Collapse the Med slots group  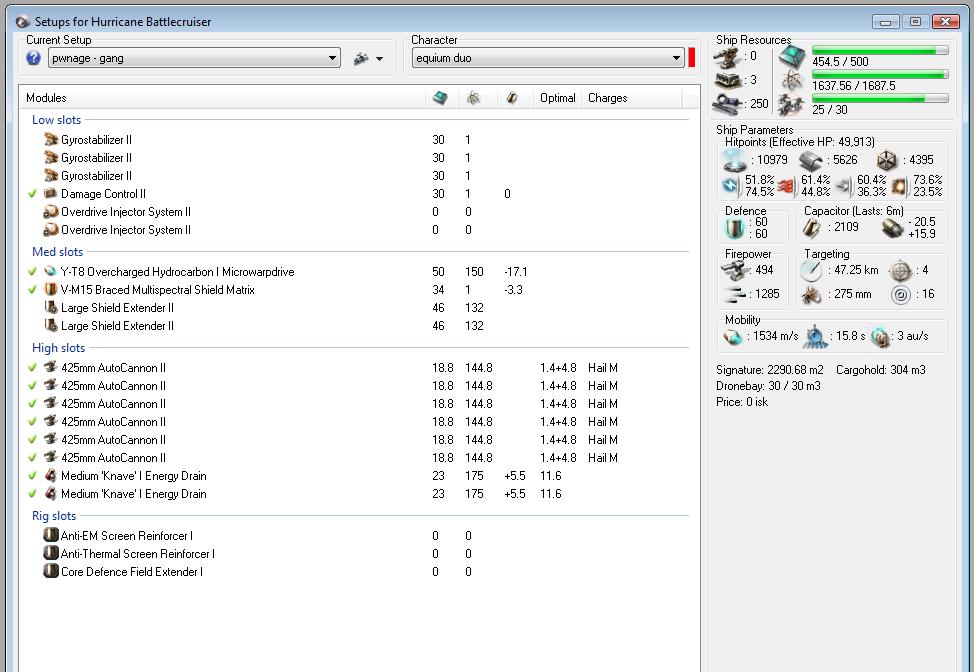(58, 252)
